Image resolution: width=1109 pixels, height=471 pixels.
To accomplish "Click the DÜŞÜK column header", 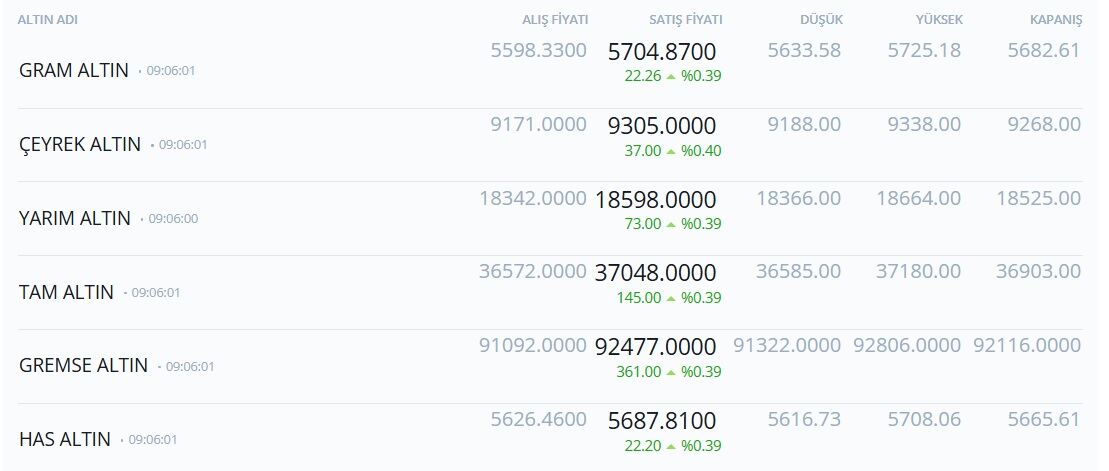I will 821,21.
